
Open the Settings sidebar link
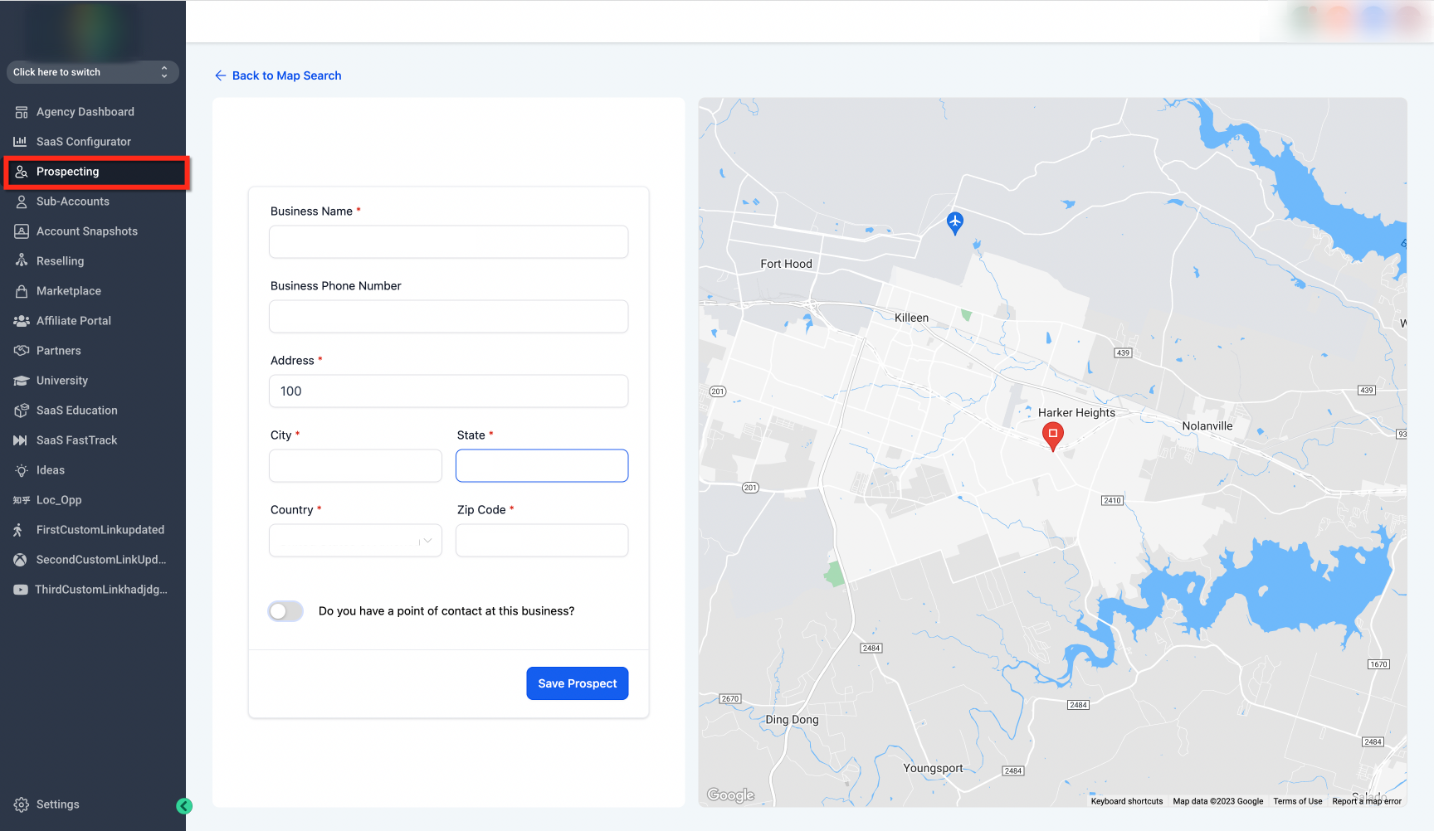click(58, 805)
